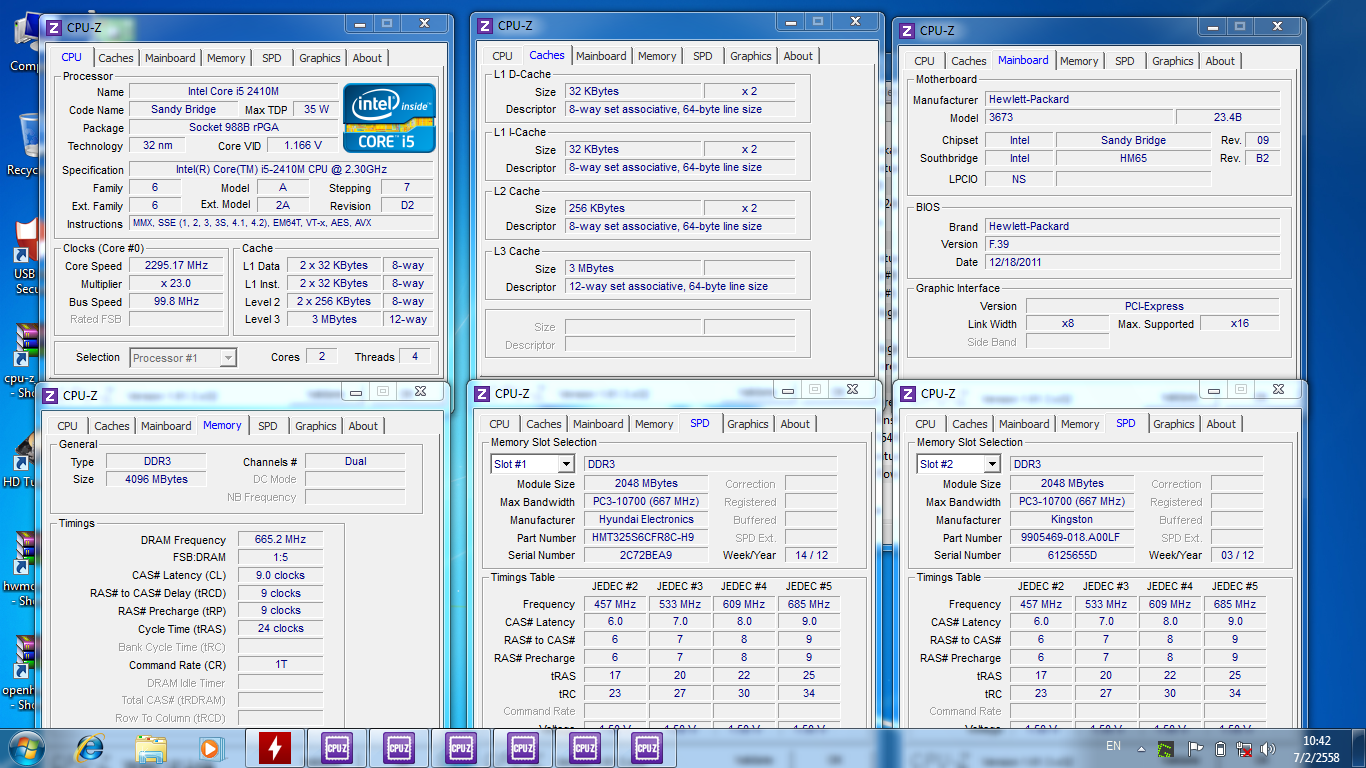Show hidden system tray icons
The width and height of the screenshot is (1366, 768).
point(1141,748)
